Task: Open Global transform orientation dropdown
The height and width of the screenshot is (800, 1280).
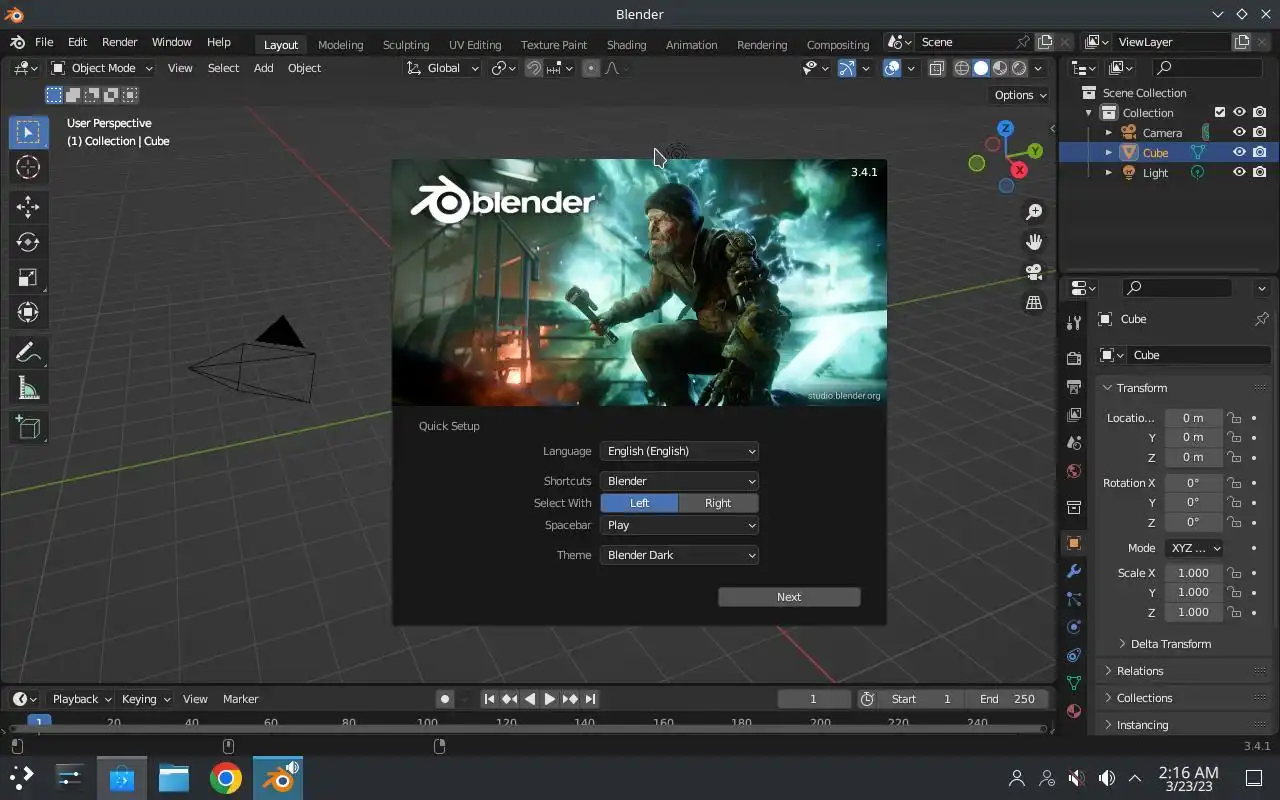Action: [442, 68]
